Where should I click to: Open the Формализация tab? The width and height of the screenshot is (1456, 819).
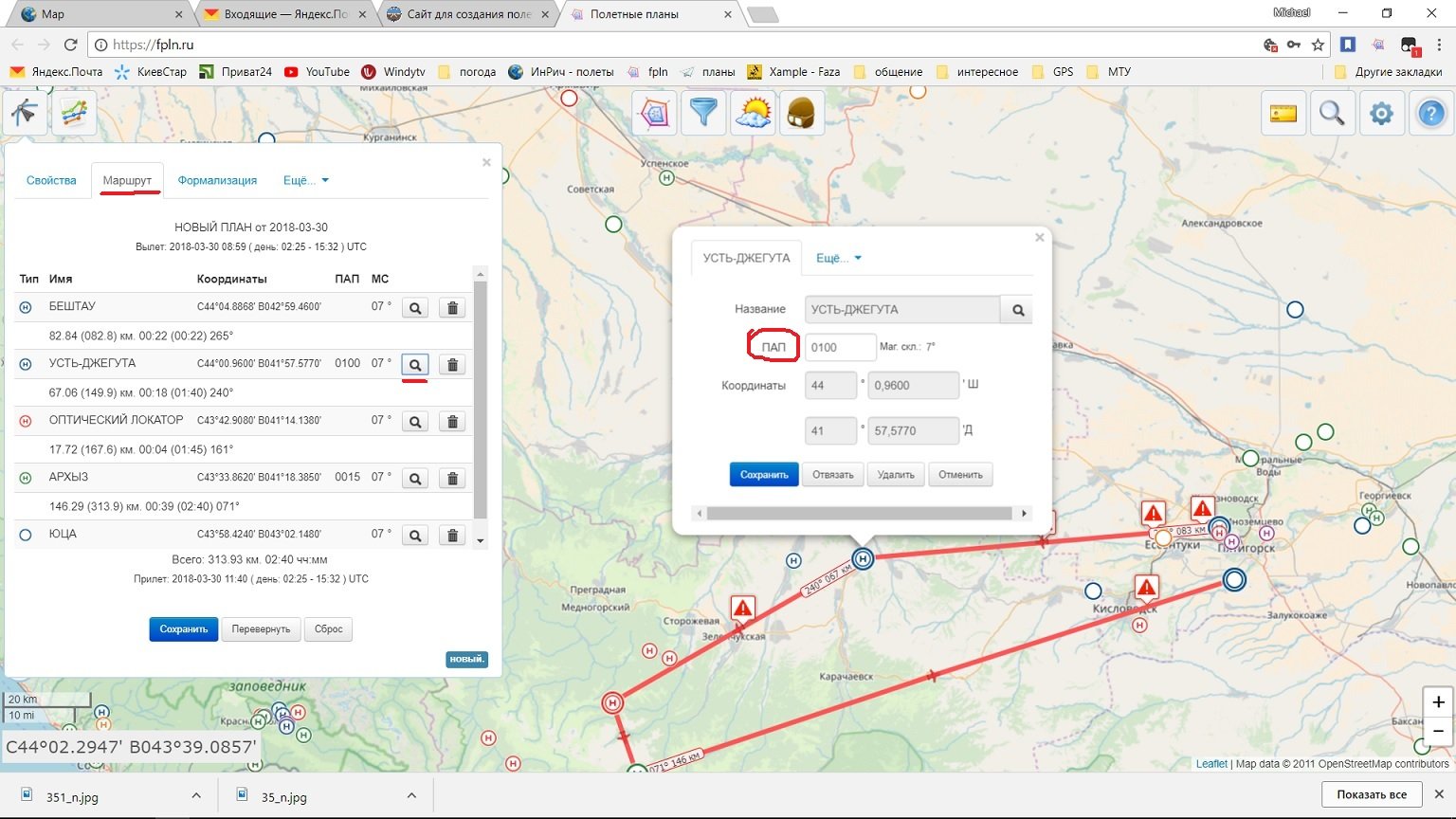point(217,180)
